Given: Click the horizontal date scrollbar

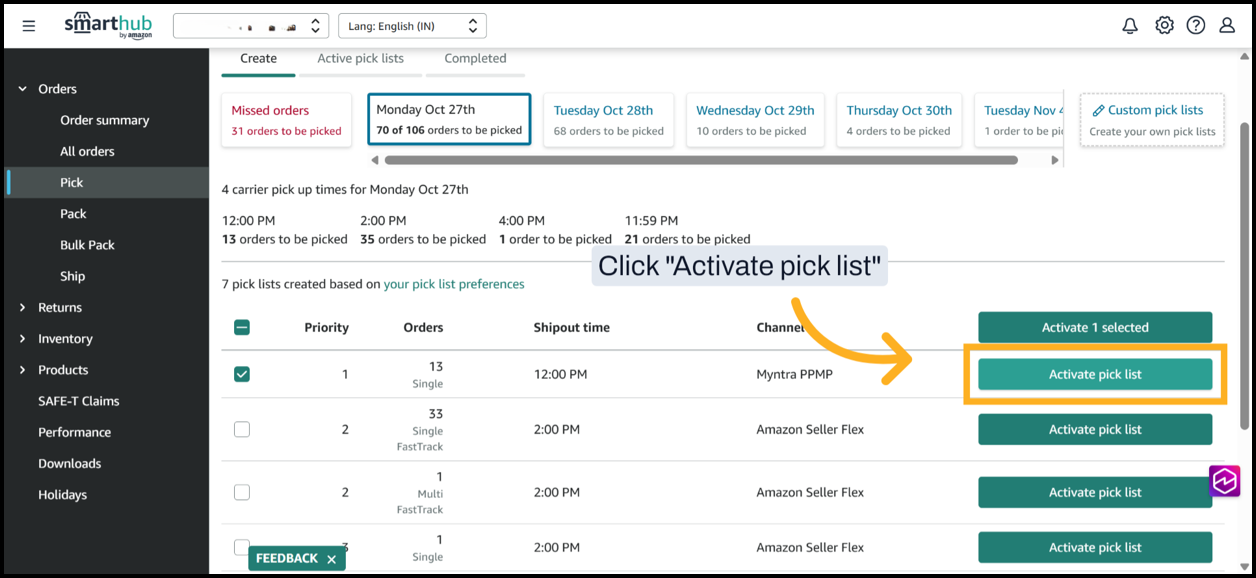Looking at the screenshot, I should pyautogui.click(x=700, y=160).
